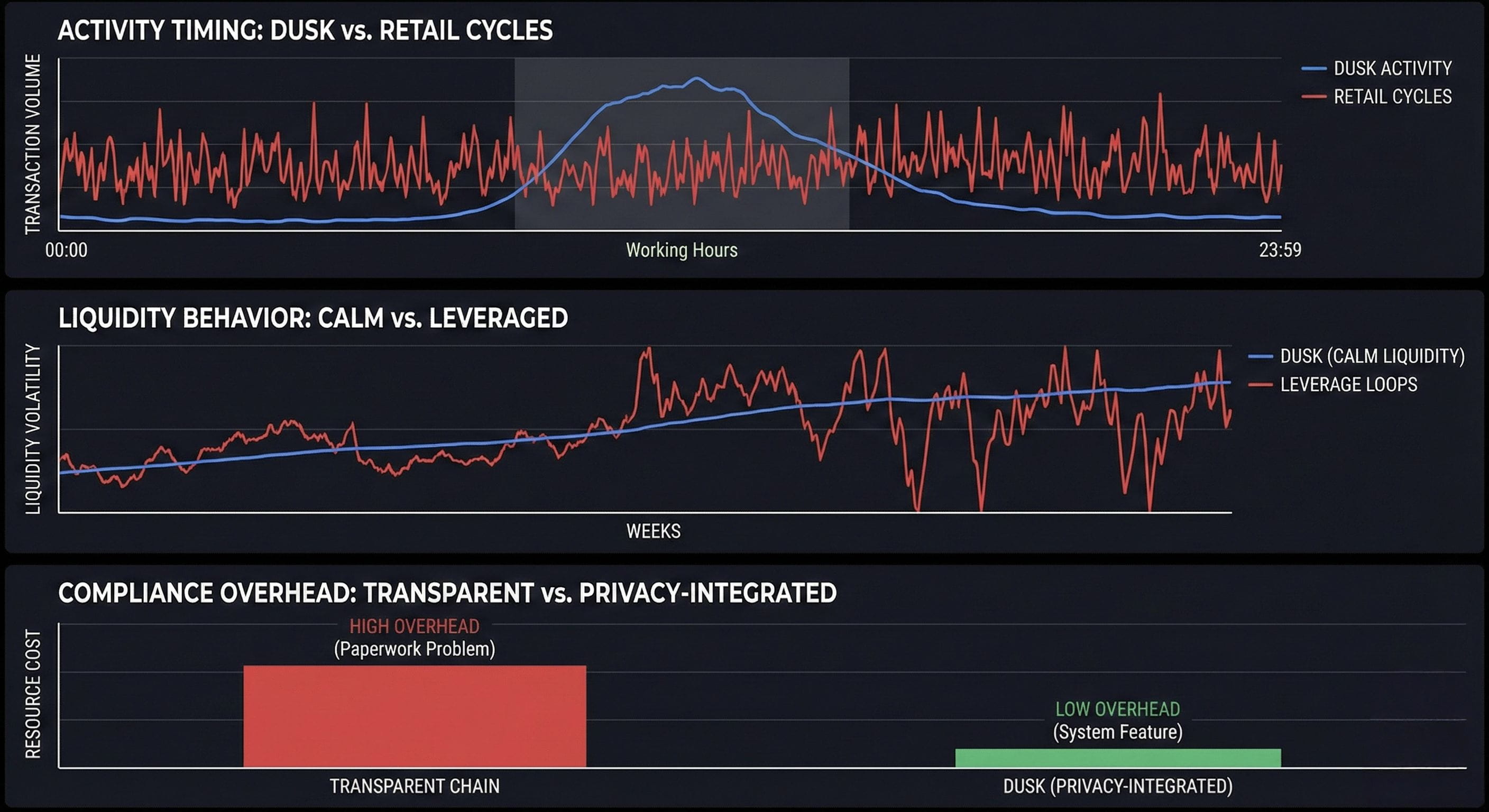The height and width of the screenshot is (812, 1489).
Task: Click the LEVERAGE LOOPS legend entry
Action: click(x=1348, y=384)
